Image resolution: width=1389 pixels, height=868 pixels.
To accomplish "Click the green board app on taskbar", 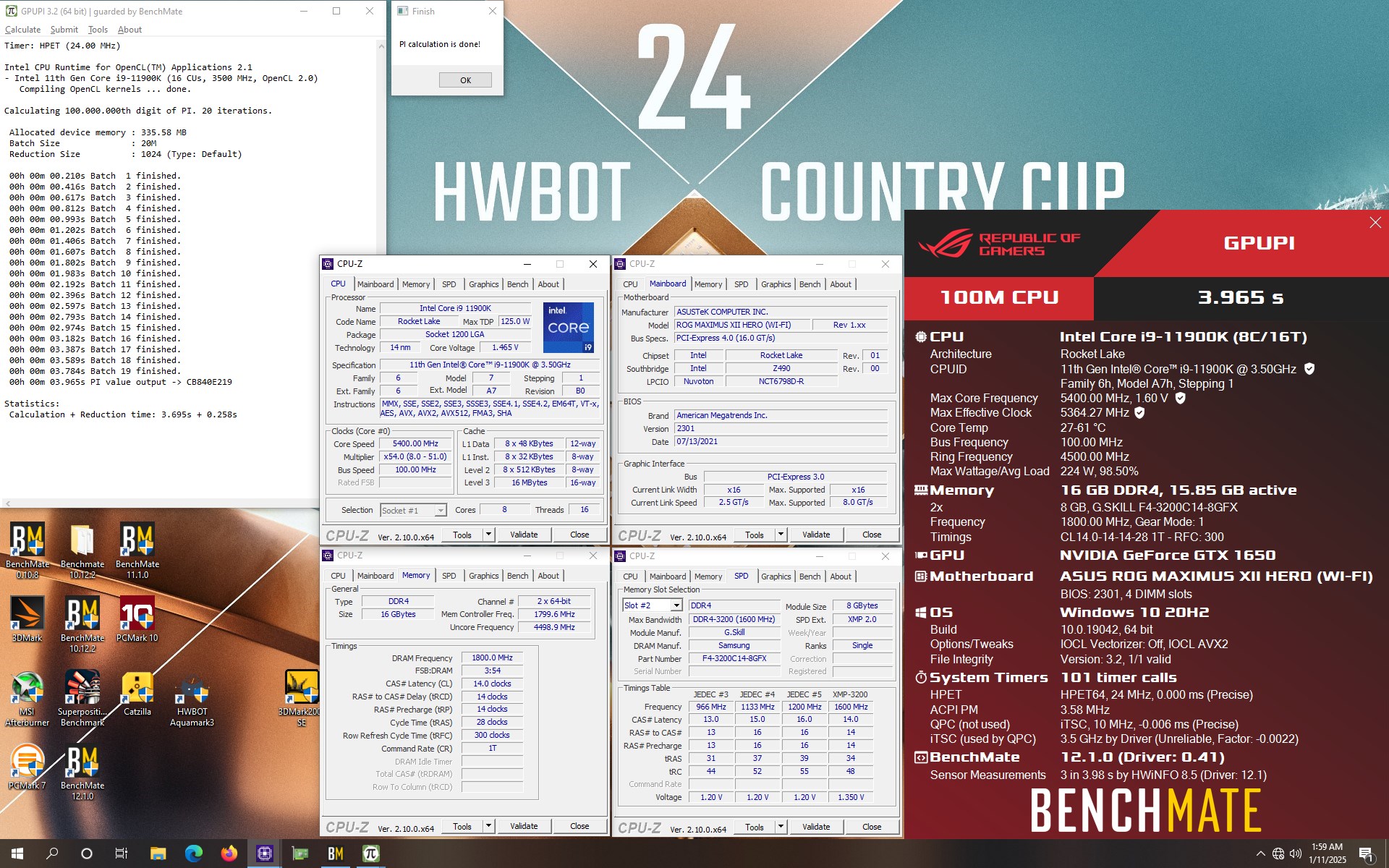I will pos(300,854).
